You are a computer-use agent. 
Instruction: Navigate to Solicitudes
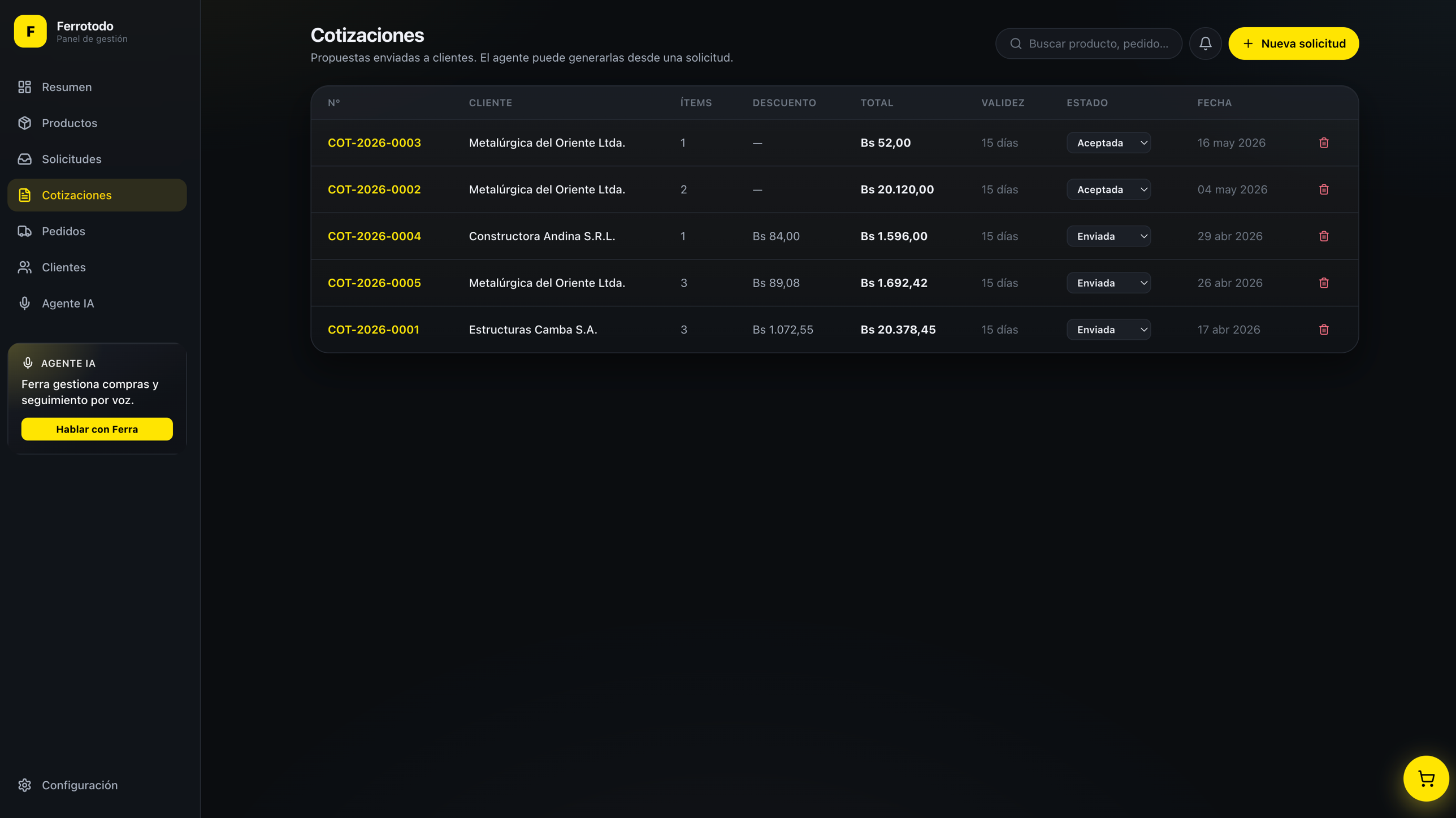point(97,159)
